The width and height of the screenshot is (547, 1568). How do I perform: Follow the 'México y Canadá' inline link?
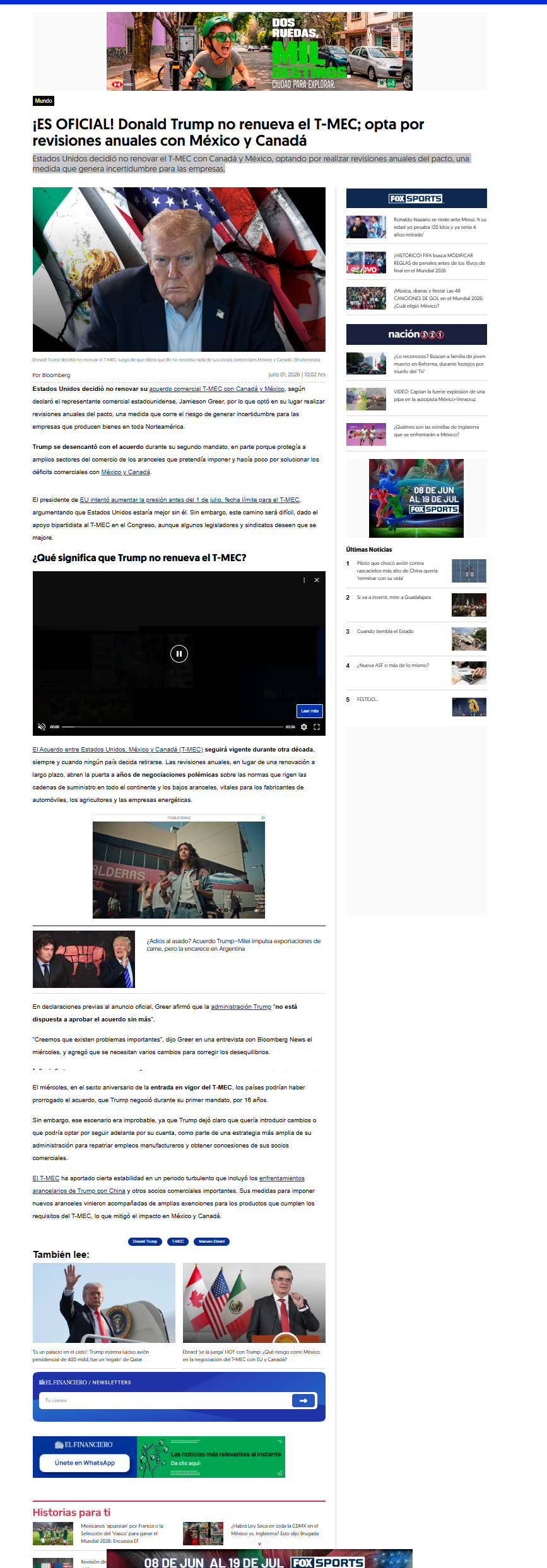click(126, 472)
